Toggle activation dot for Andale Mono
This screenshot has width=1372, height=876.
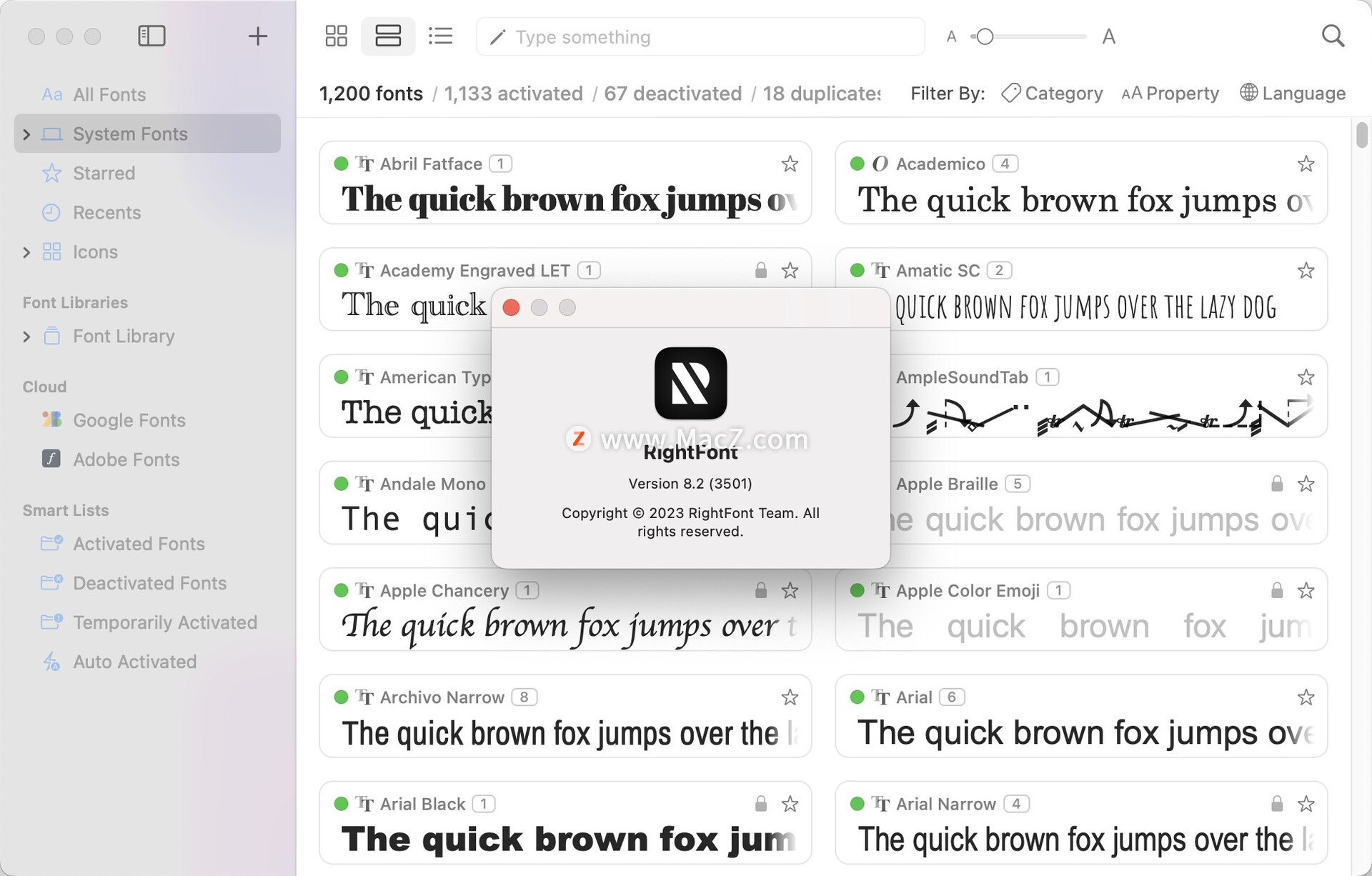point(341,484)
